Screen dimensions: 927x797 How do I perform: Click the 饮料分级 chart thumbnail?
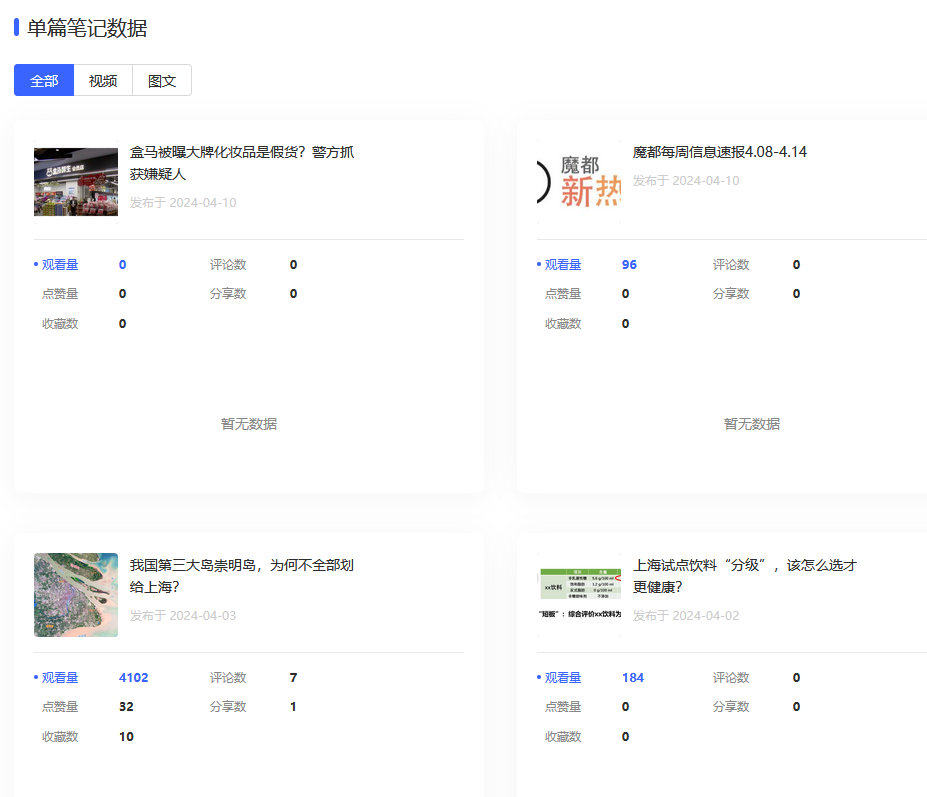579,595
